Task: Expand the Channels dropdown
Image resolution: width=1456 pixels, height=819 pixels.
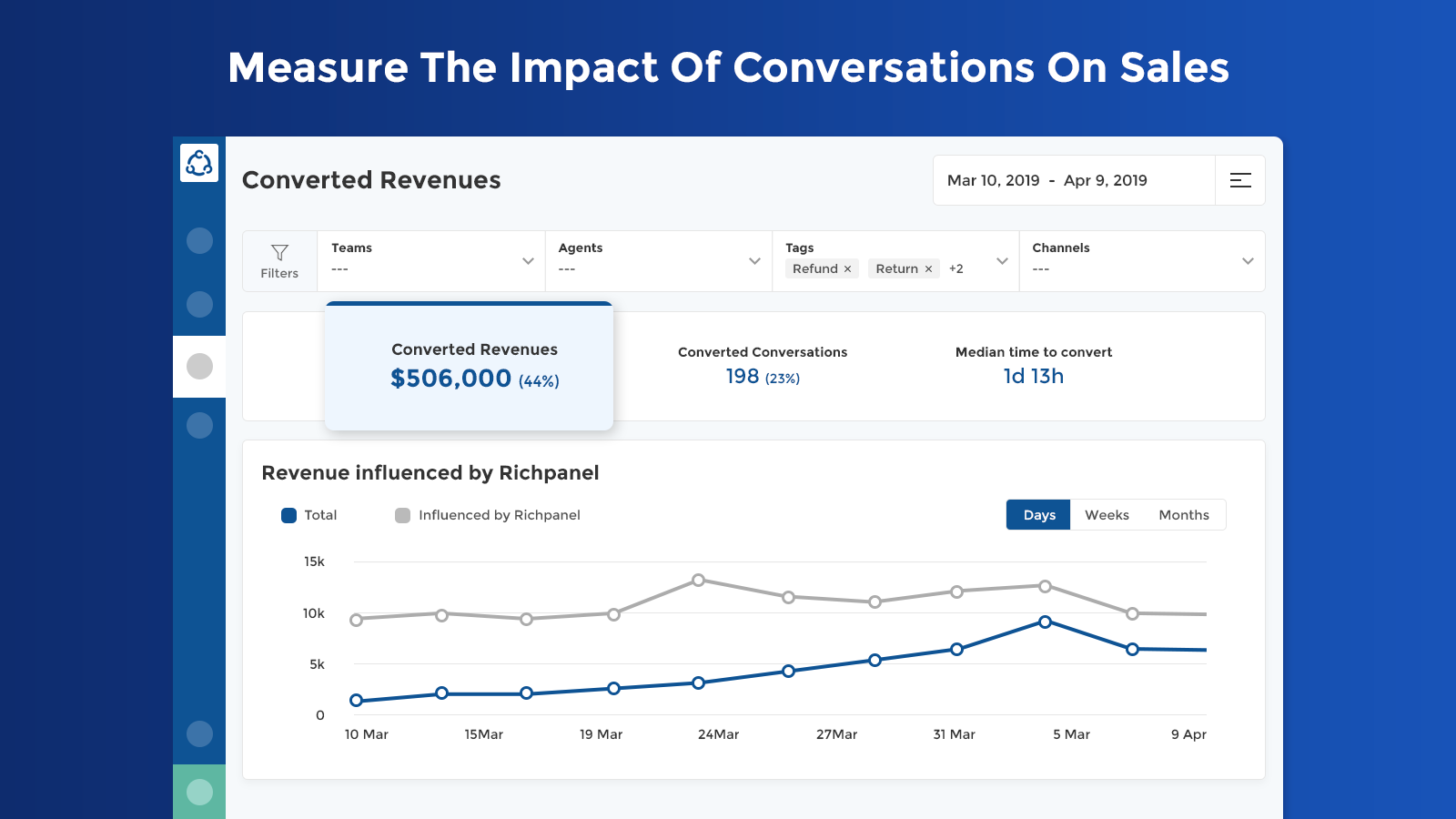Action: coord(1142,261)
